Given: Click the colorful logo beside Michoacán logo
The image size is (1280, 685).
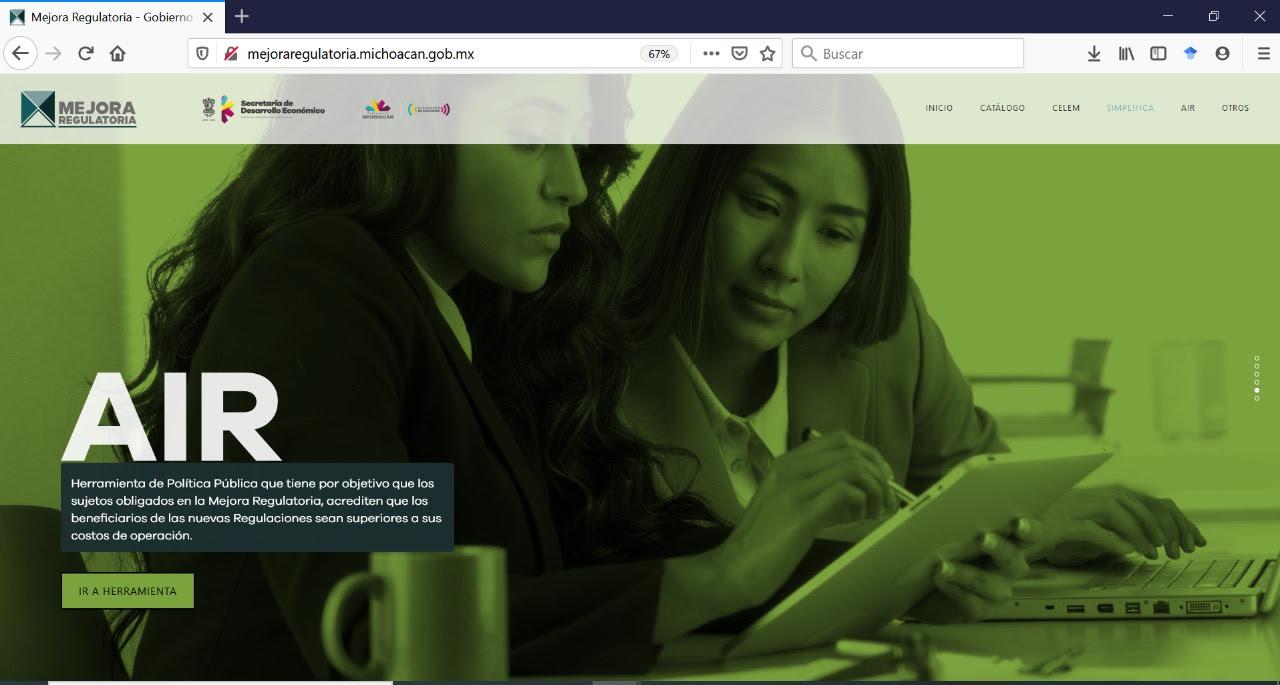Looking at the screenshot, I should [x=429, y=109].
